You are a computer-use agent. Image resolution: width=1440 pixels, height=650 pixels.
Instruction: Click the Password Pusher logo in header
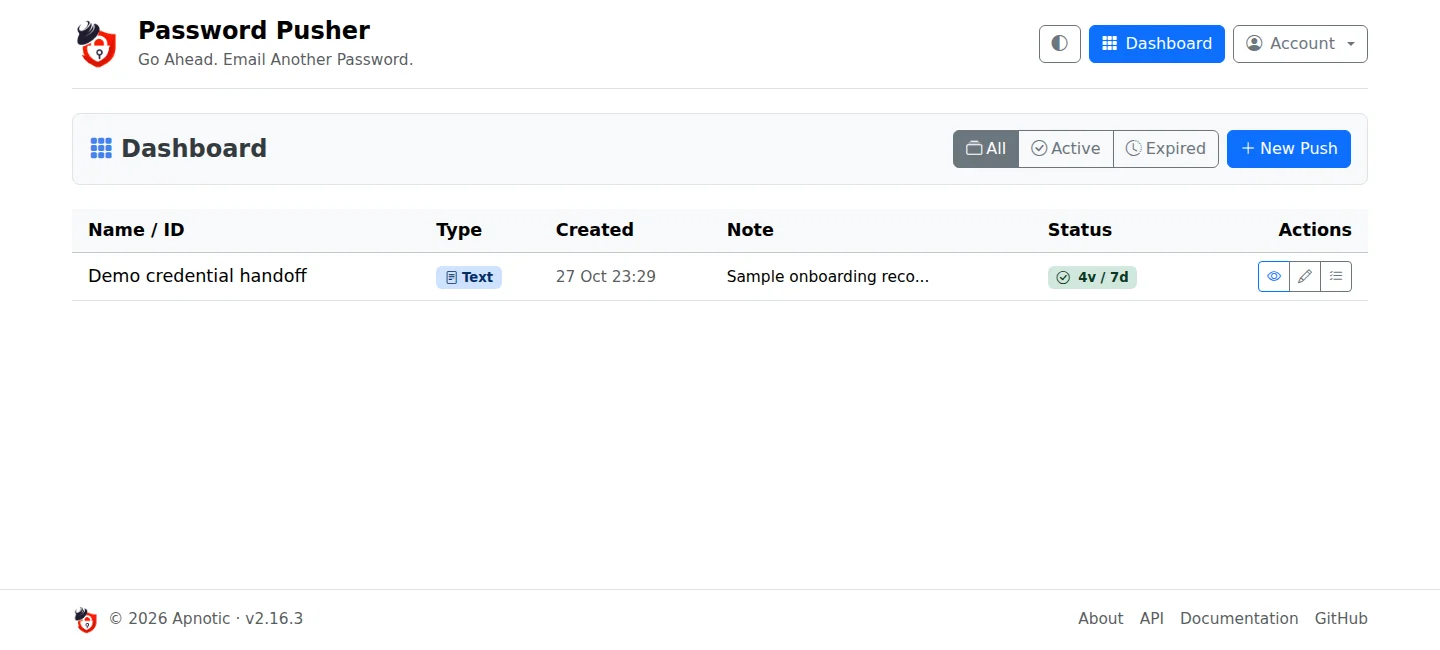pyautogui.click(x=96, y=44)
